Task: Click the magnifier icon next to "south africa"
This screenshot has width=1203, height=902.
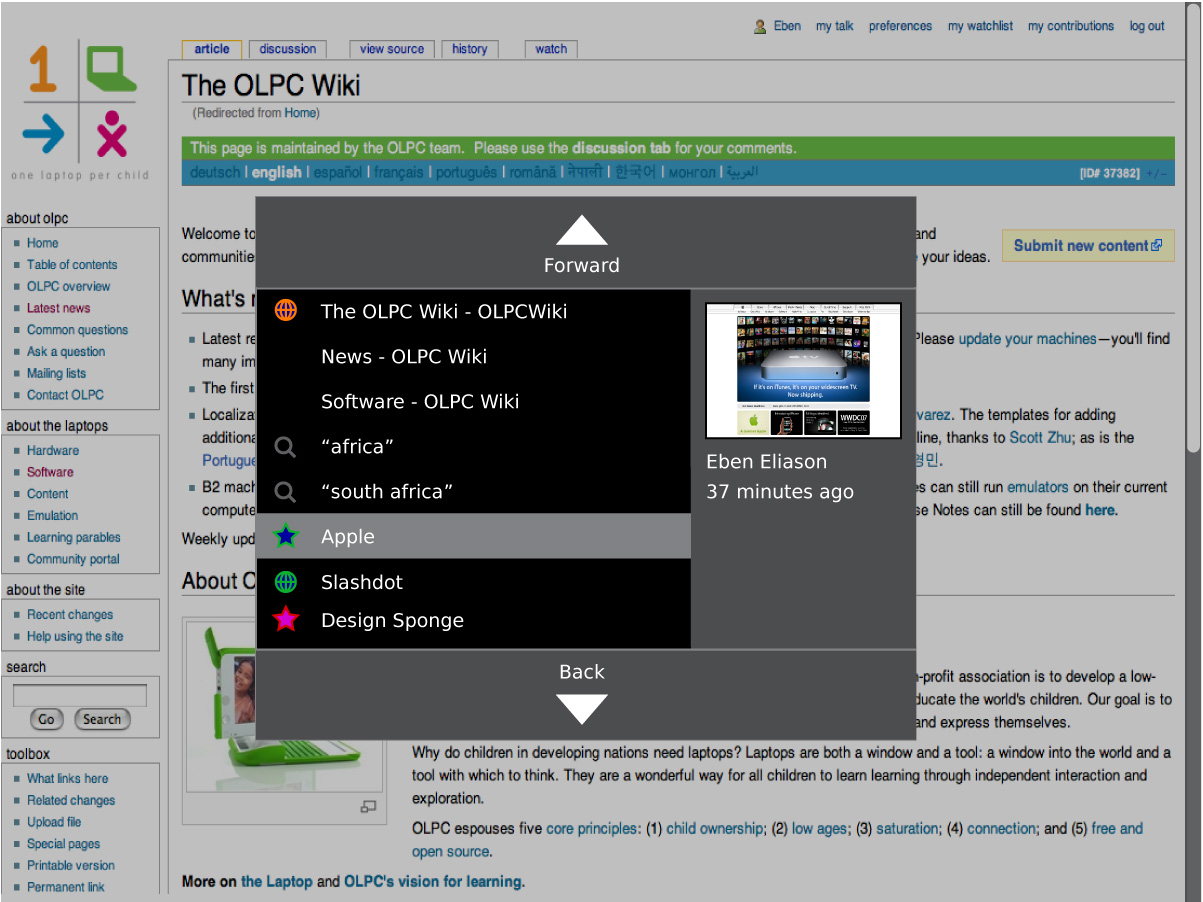Action: 286,492
